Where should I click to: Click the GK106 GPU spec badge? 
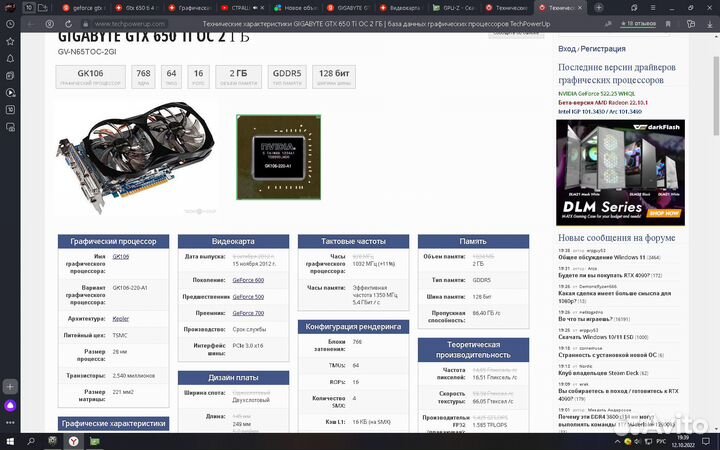[x=90, y=77]
